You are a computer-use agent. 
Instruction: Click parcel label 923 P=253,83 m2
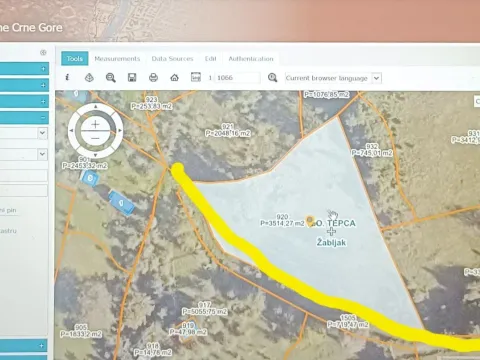click(x=151, y=103)
